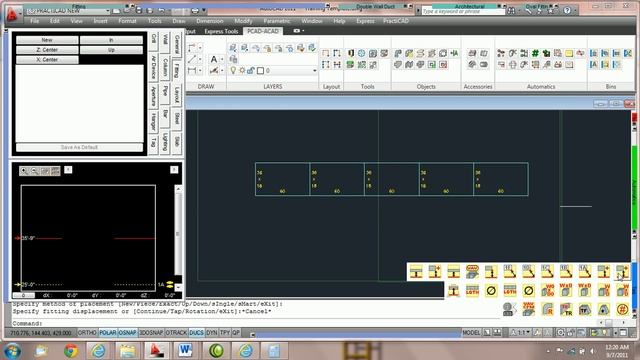
Task: Click the Z: Center button
Action: pyautogui.click(x=47, y=50)
